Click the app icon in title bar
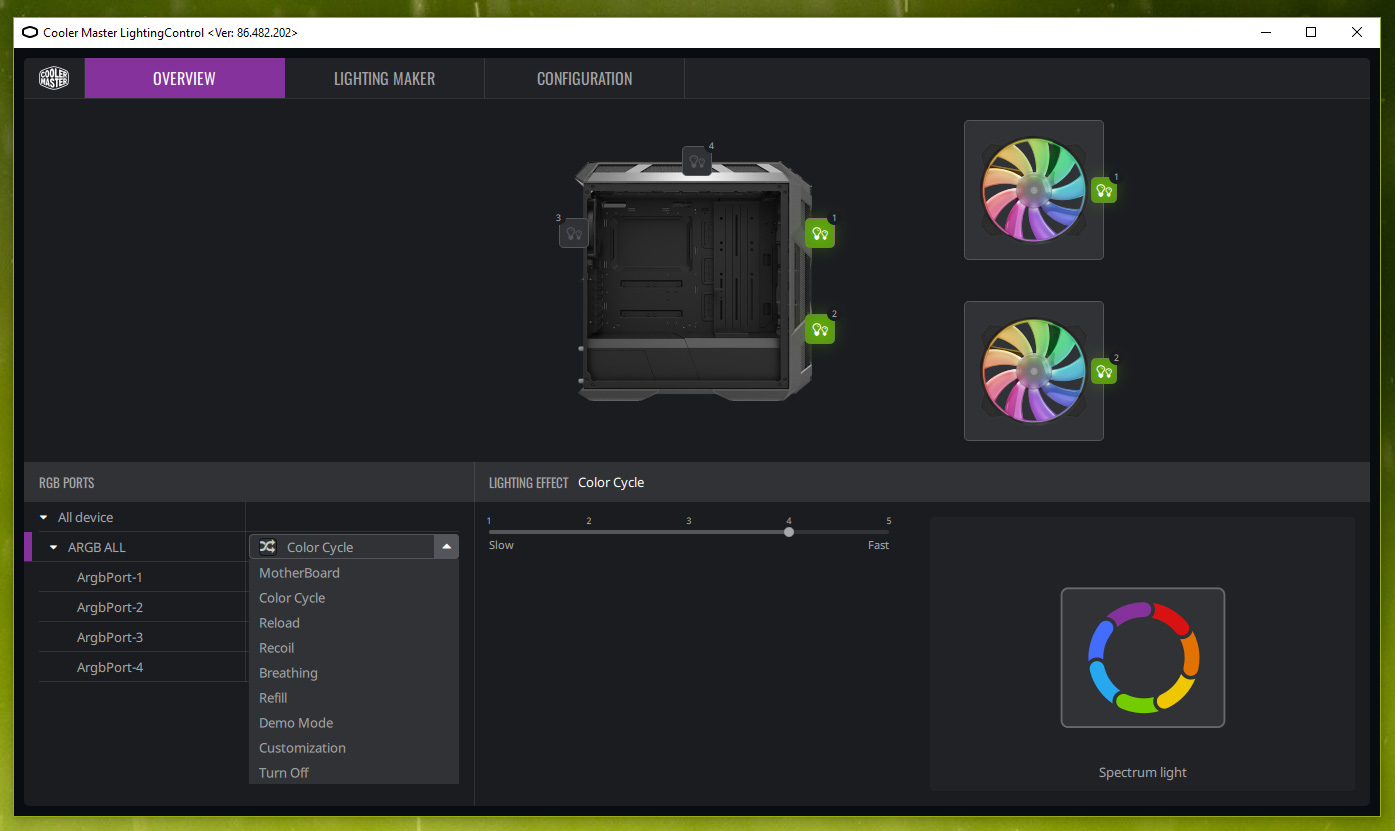 (29, 32)
